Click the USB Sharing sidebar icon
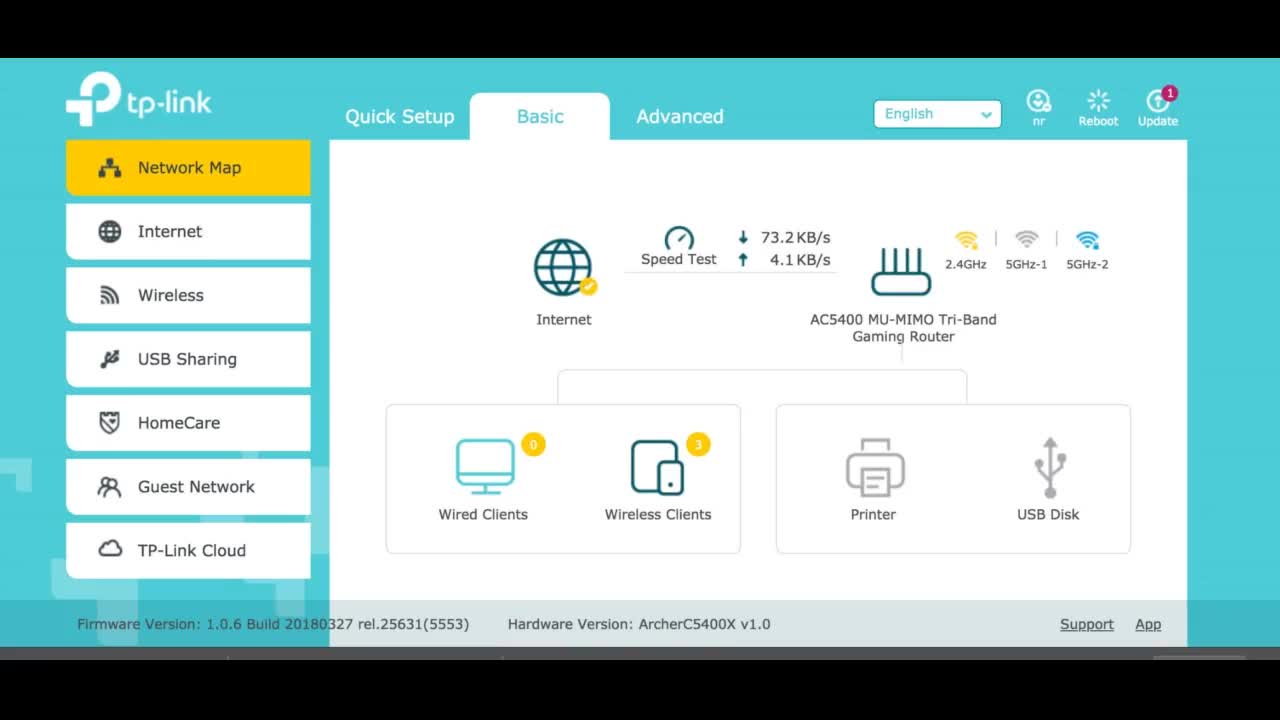 coord(110,359)
